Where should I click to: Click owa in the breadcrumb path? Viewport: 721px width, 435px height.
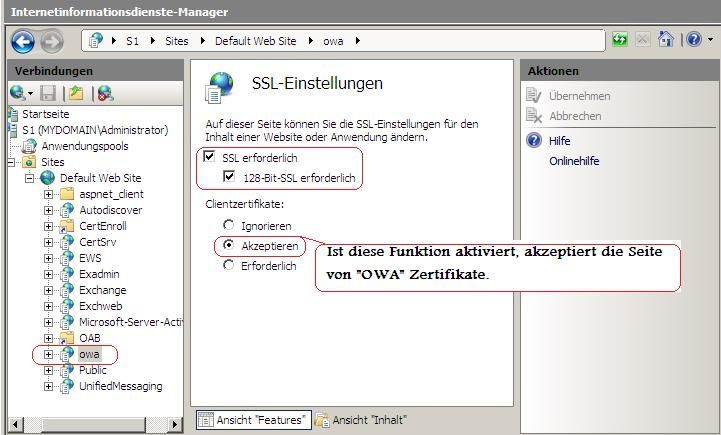pyautogui.click(x=333, y=41)
